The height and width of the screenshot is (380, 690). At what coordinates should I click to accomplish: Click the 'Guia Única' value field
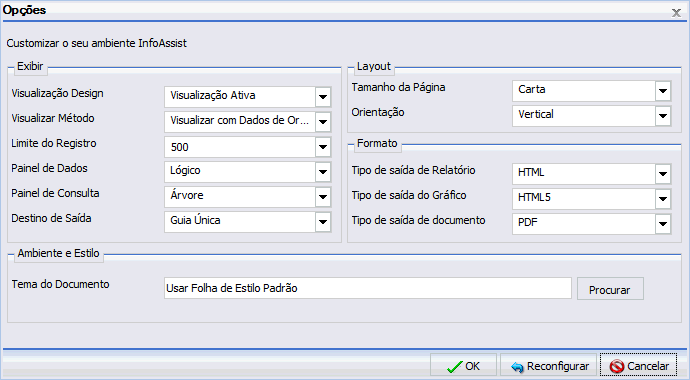240,222
